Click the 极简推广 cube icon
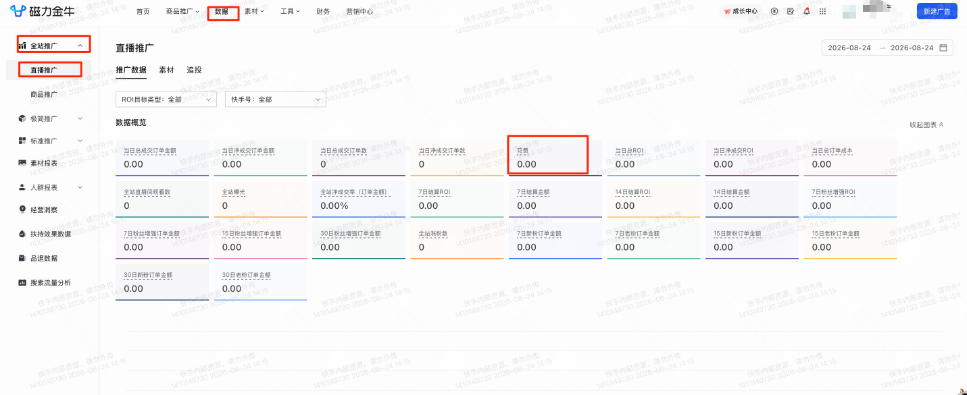Image resolution: width=967 pixels, height=395 pixels. coord(22,118)
